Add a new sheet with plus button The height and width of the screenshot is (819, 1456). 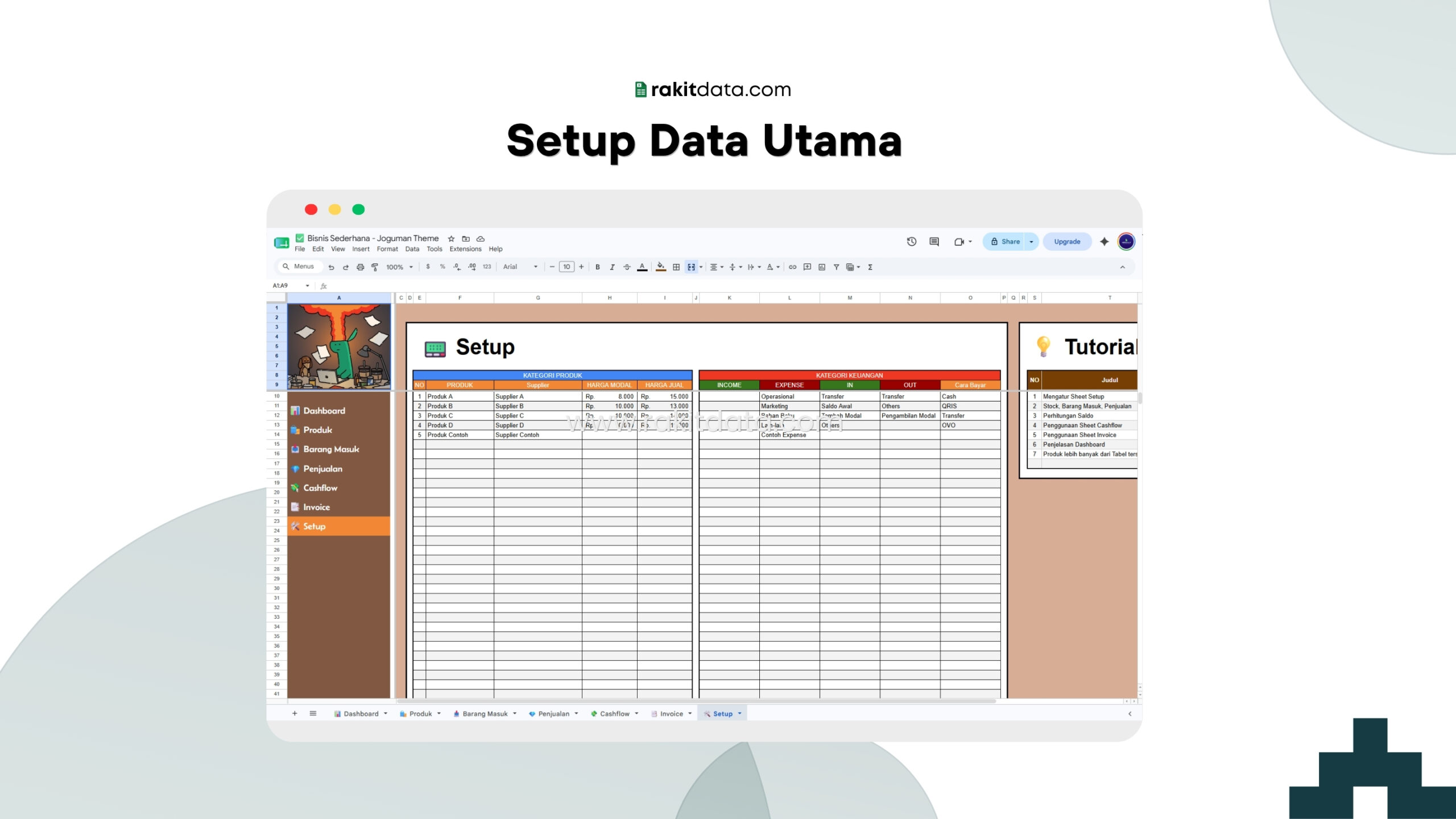pos(295,713)
